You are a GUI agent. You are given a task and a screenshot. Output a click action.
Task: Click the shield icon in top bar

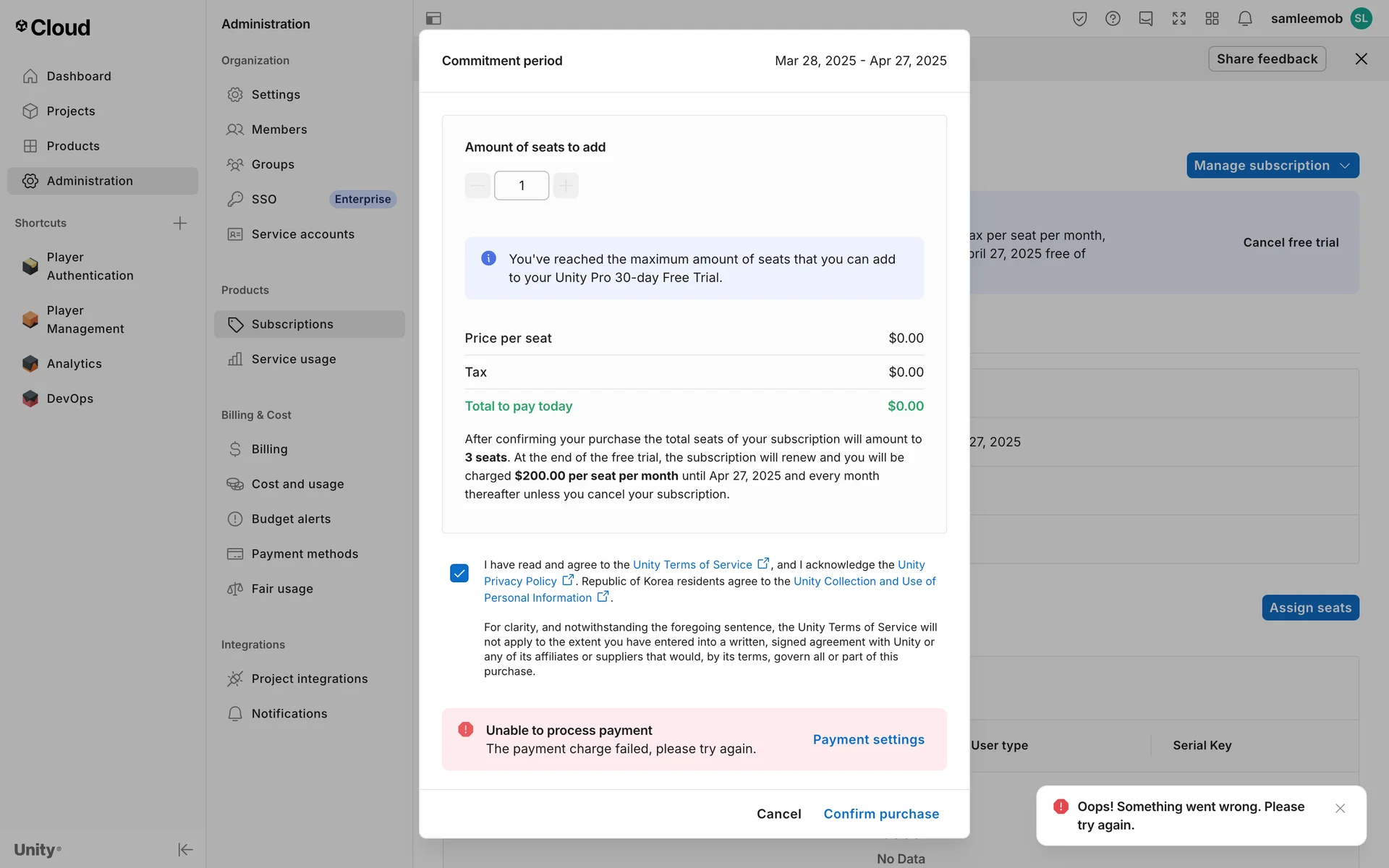(x=1079, y=19)
